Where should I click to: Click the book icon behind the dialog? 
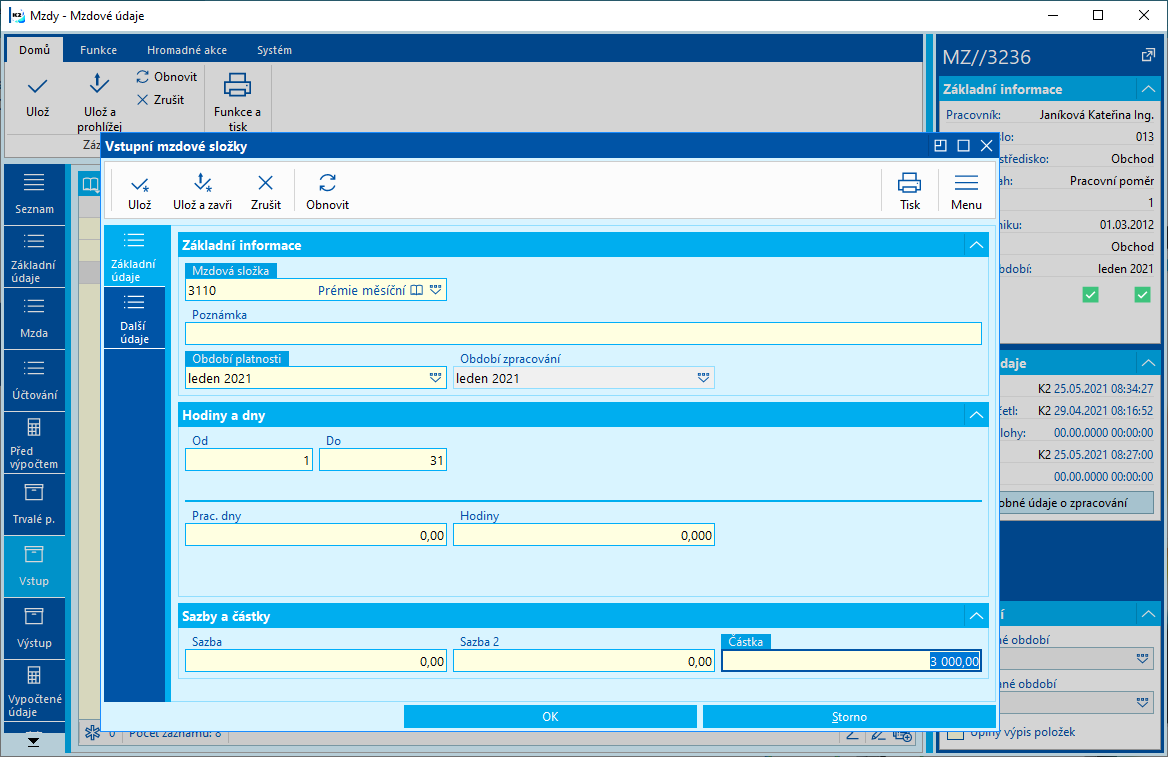[90, 184]
